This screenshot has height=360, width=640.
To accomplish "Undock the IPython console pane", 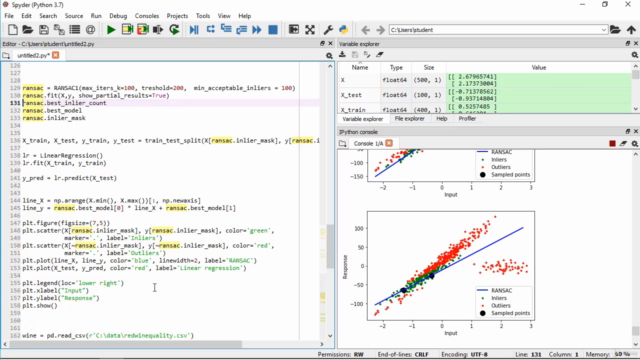I will tap(628, 131).
